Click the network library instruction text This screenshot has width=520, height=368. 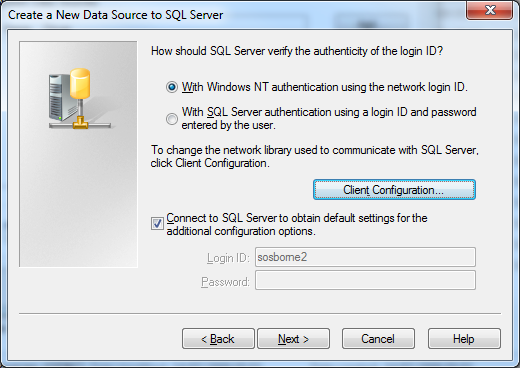314,156
